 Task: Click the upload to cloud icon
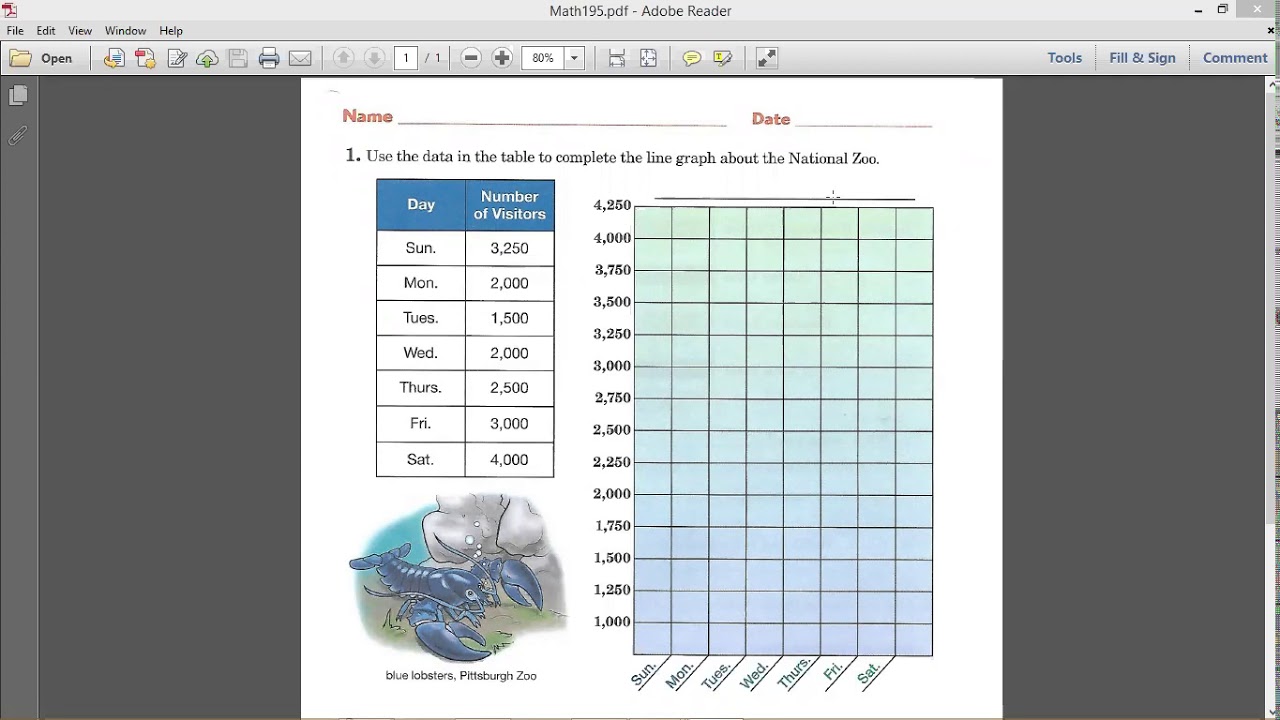point(207,58)
